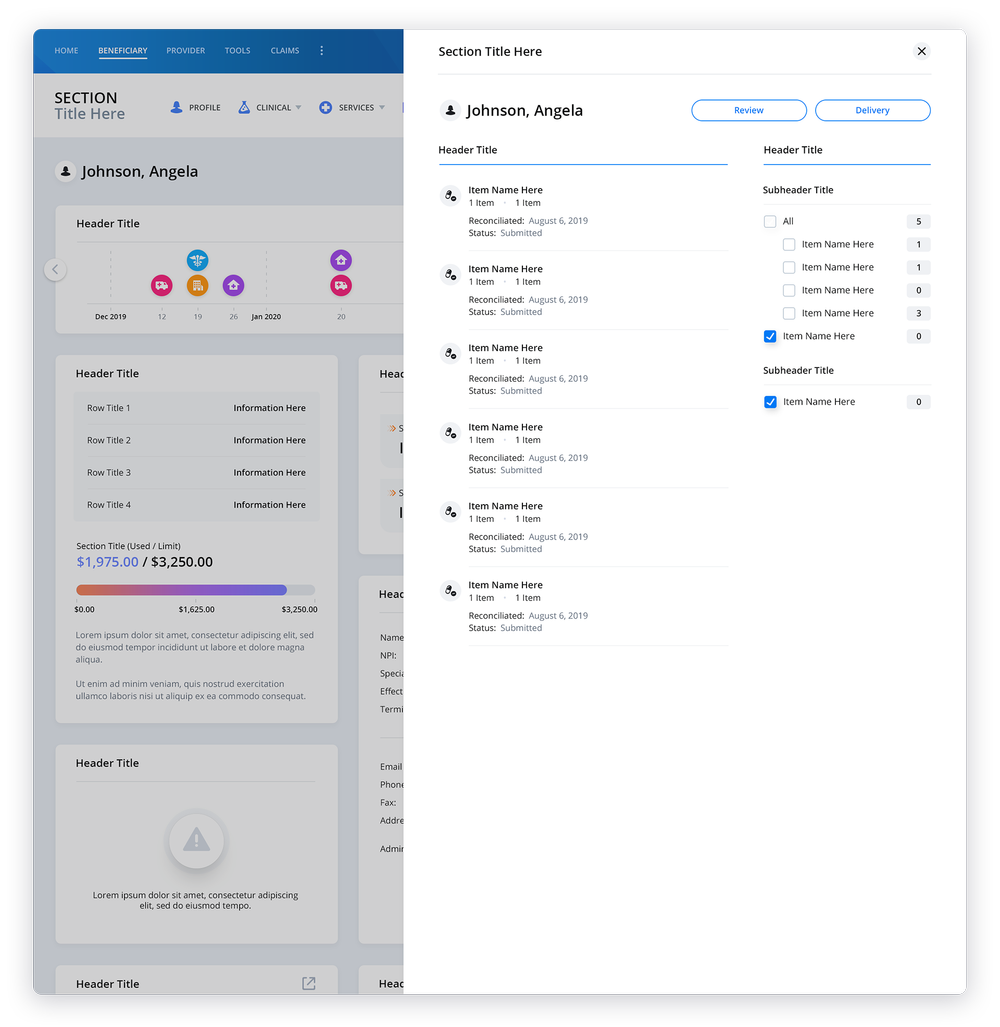Viewport: 1000px width, 1027px height.
Task: Open the three-dot overflow menu in the navbar
Action: coord(321,50)
